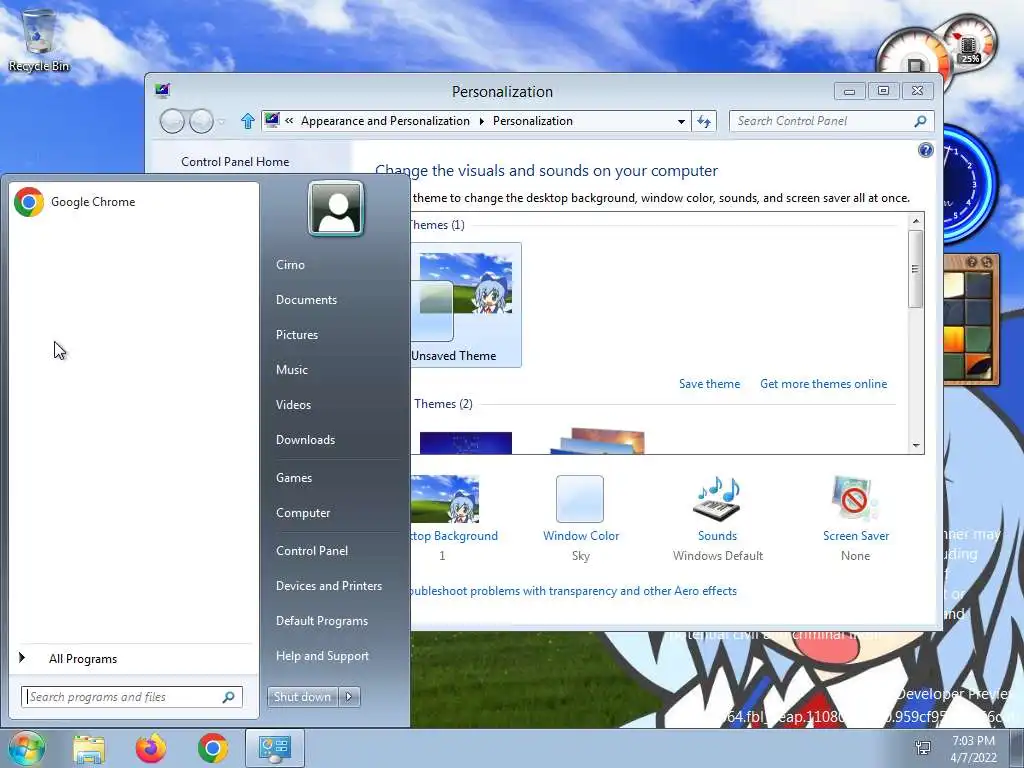Open Control Panel Home link

click(235, 162)
